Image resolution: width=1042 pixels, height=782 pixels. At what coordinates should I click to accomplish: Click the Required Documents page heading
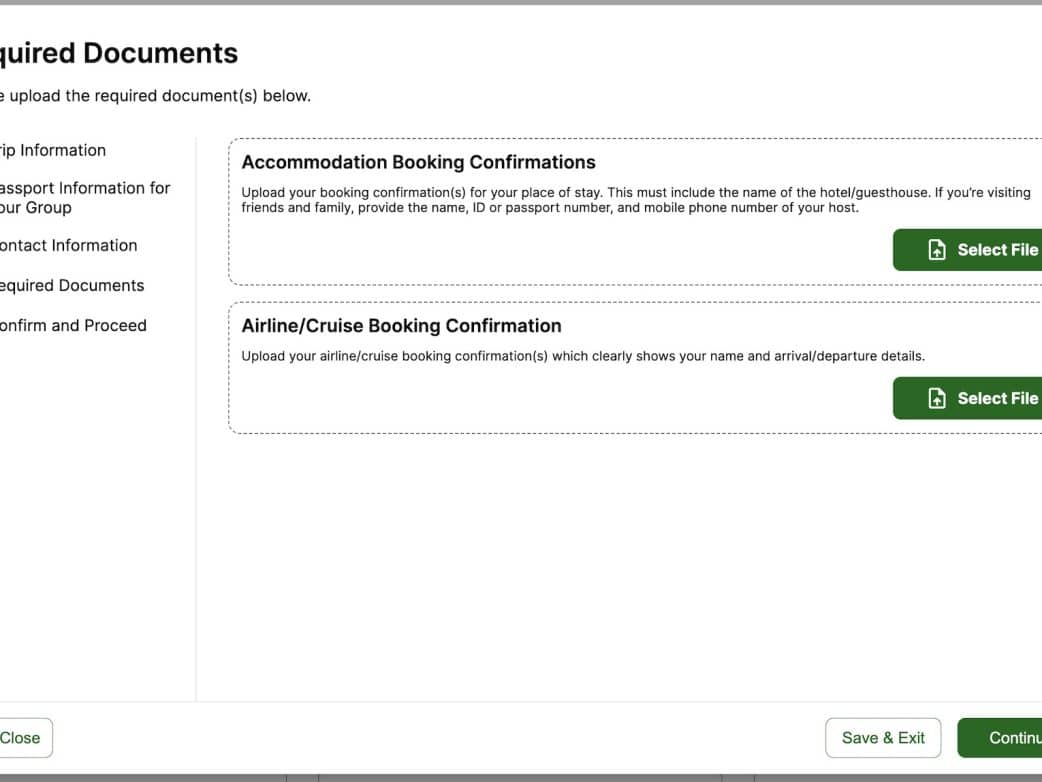pos(119,53)
